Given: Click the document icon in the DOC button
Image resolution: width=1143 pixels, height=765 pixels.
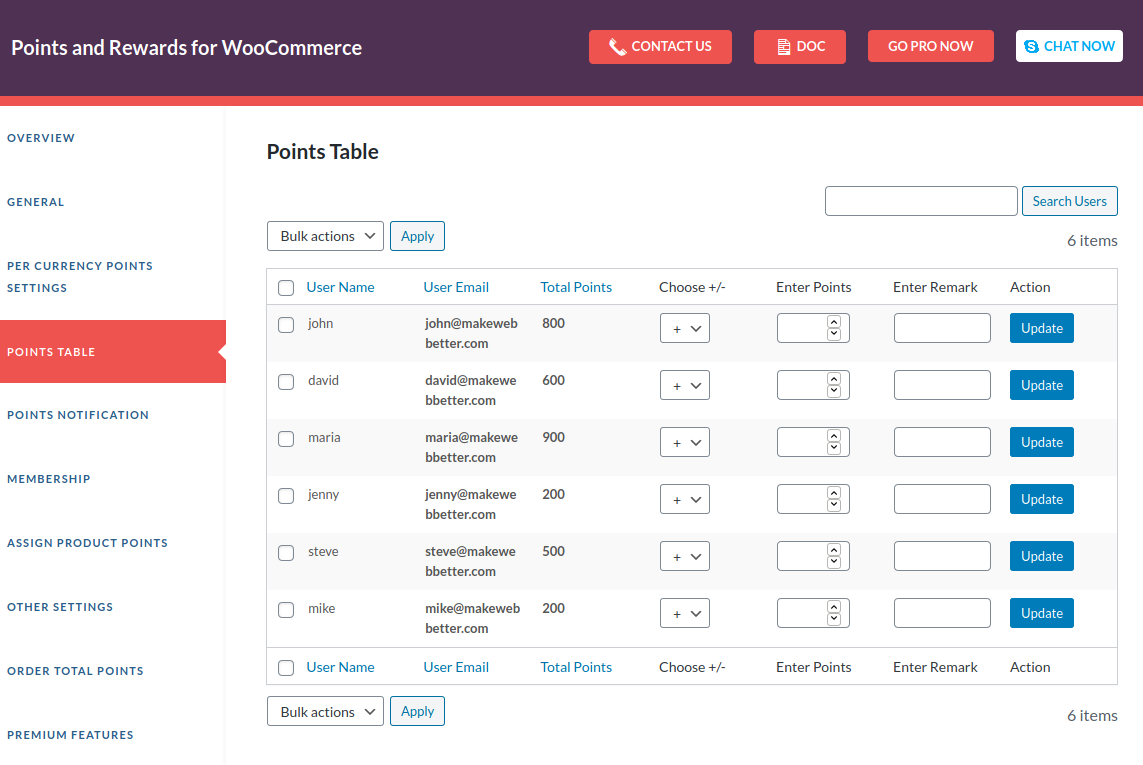Looking at the screenshot, I should tap(784, 47).
